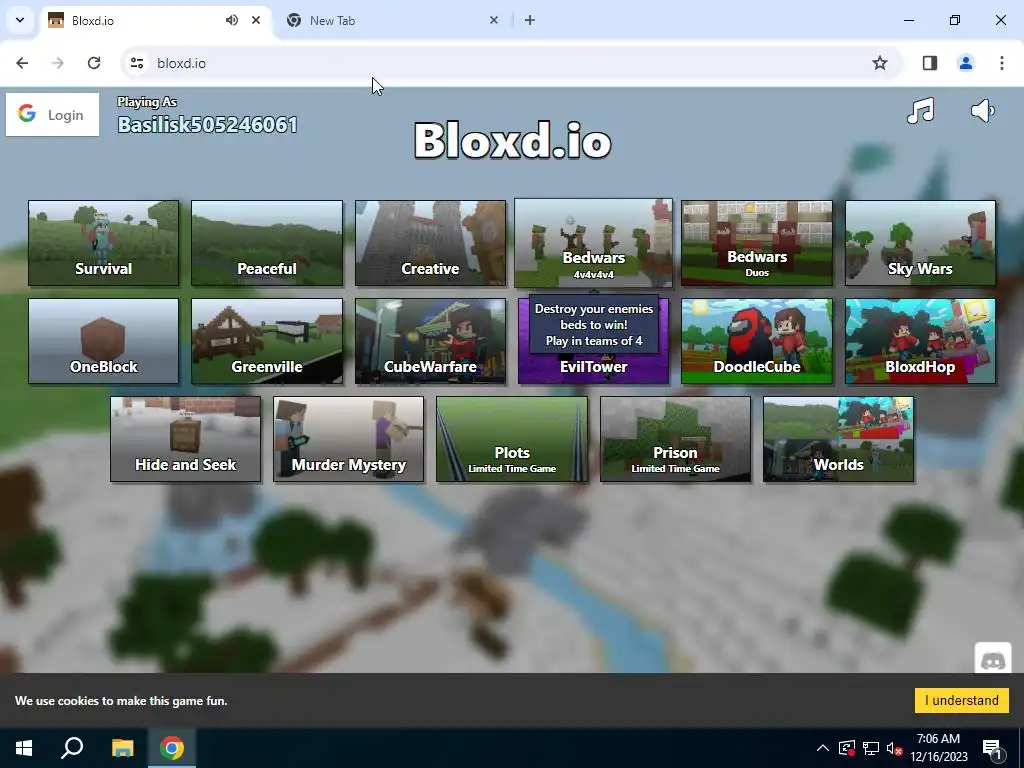Open the Peaceful game mode

point(266,243)
